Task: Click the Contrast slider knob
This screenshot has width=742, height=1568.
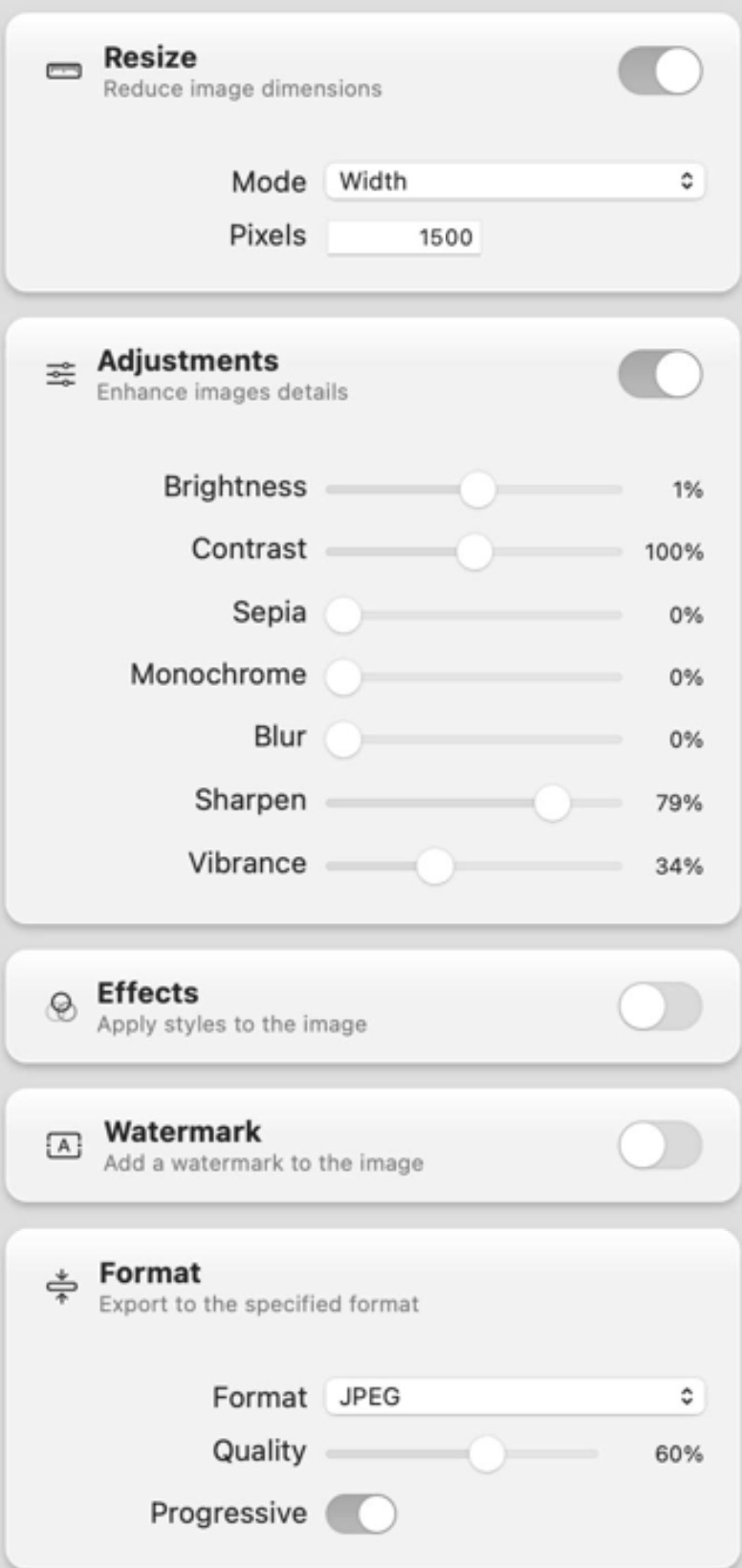Action: [x=473, y=552]
